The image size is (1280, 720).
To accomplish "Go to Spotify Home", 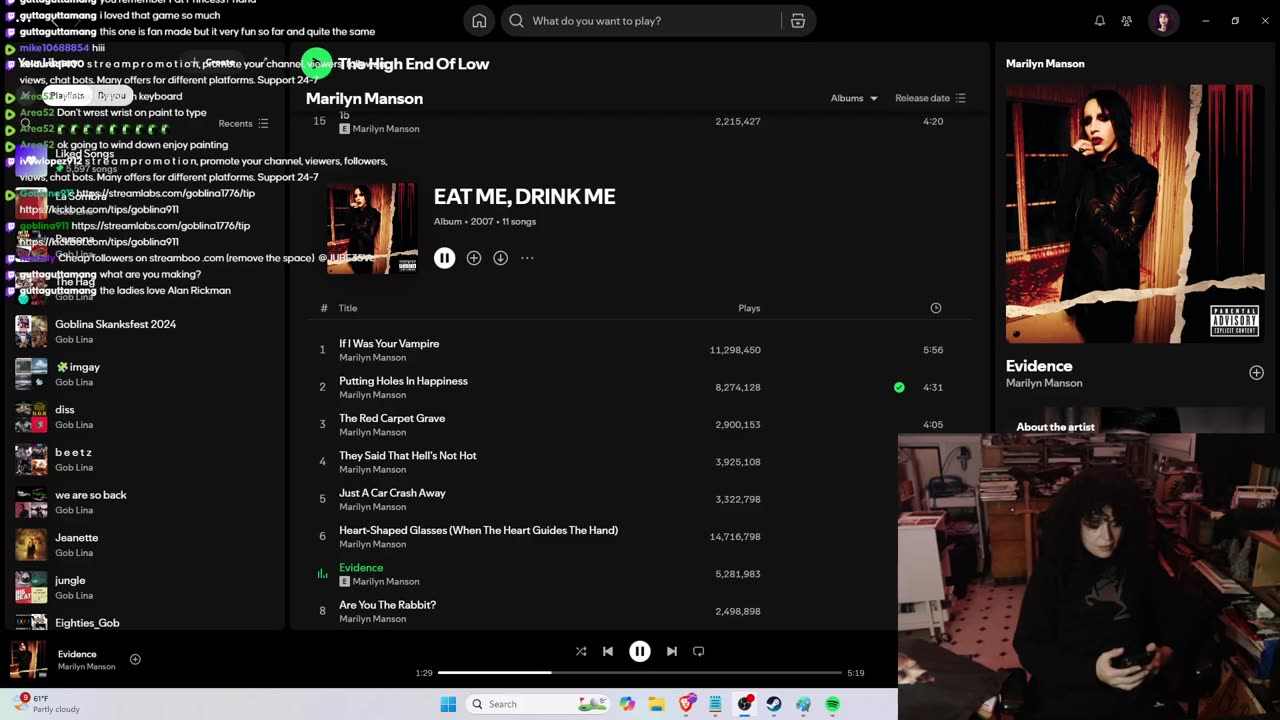I will pyautogui.click(x=479, y=20).
